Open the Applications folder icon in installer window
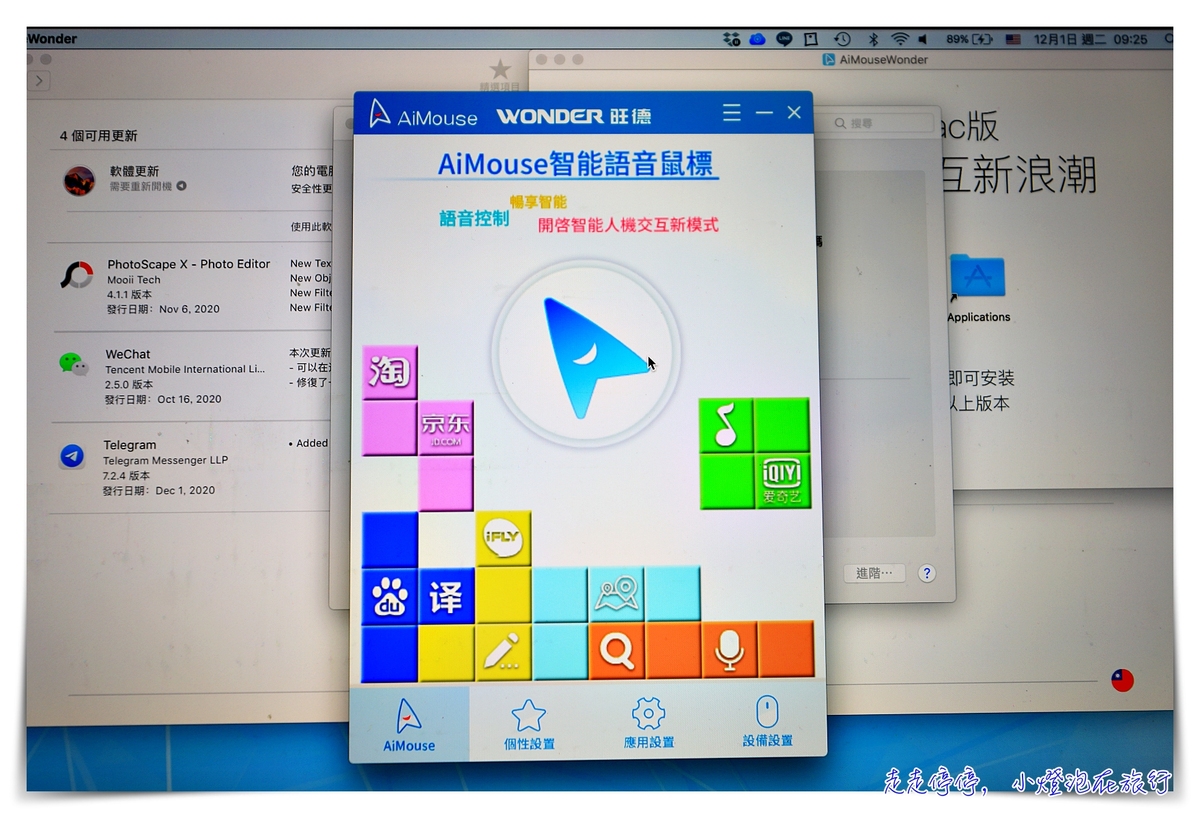Image resolution: width=1200 pixels, height=818 pixels. pos(978,277)
